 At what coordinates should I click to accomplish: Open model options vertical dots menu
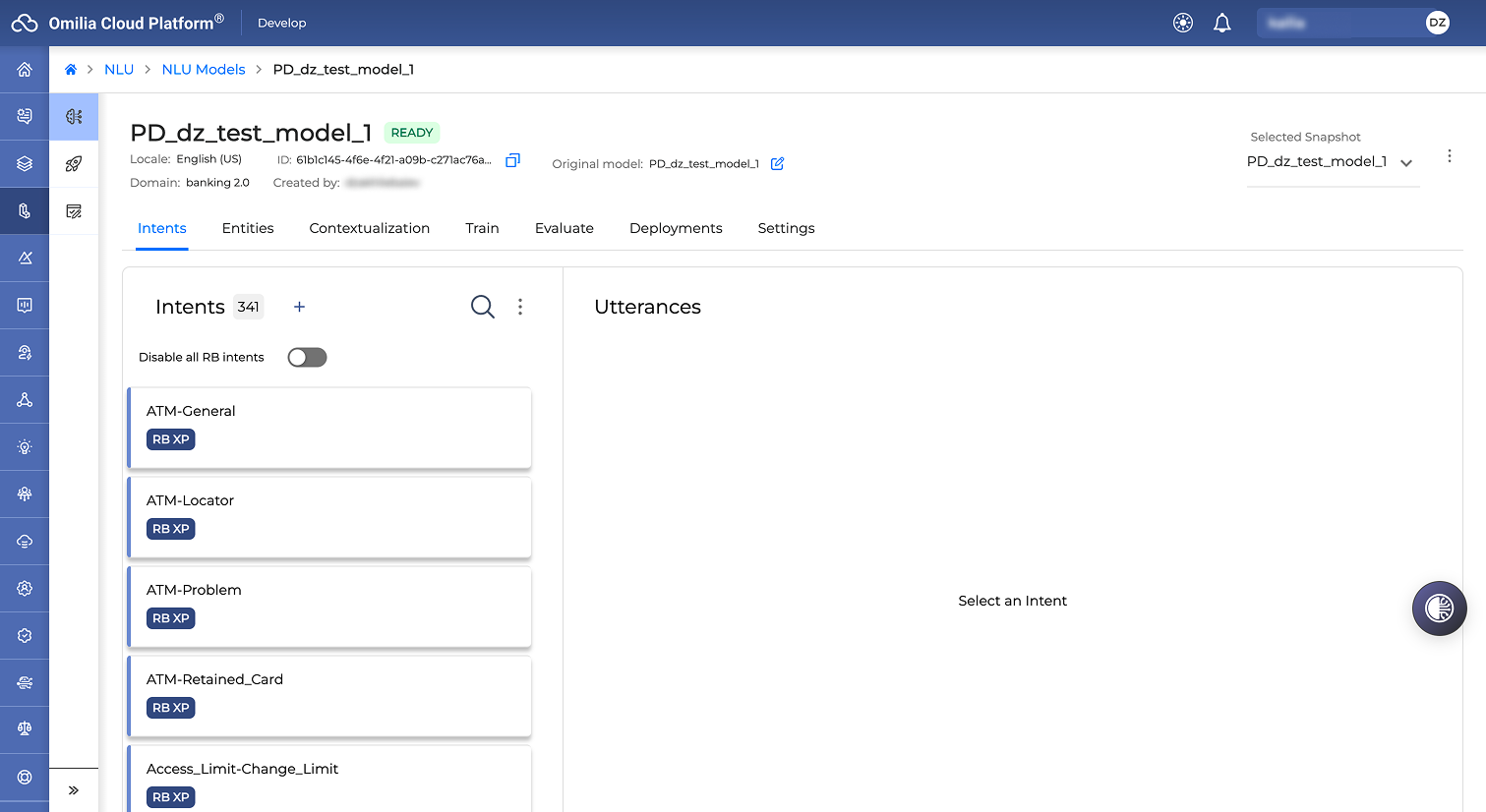pos(1449,156)
